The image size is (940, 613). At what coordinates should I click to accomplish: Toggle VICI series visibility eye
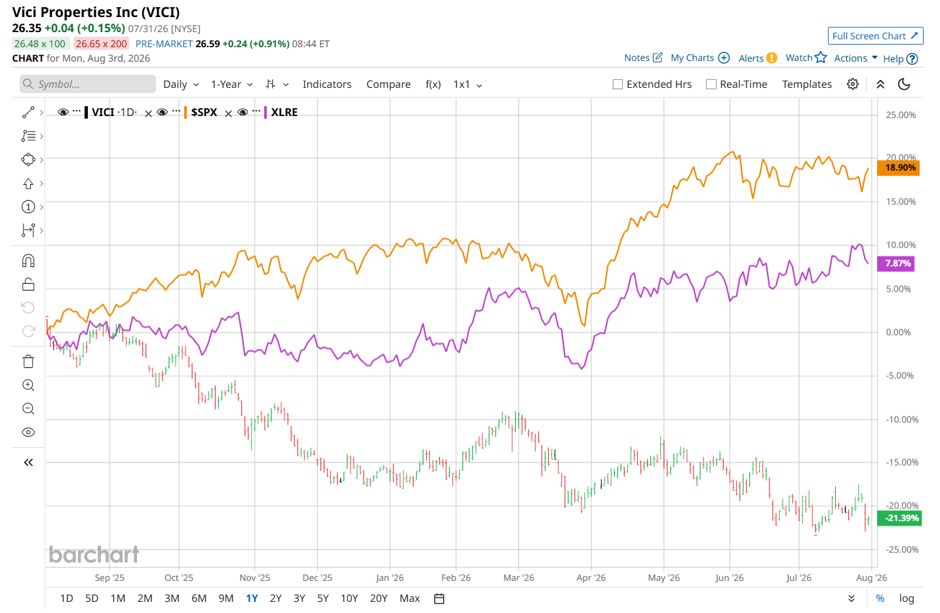click(x=63, y=112)
